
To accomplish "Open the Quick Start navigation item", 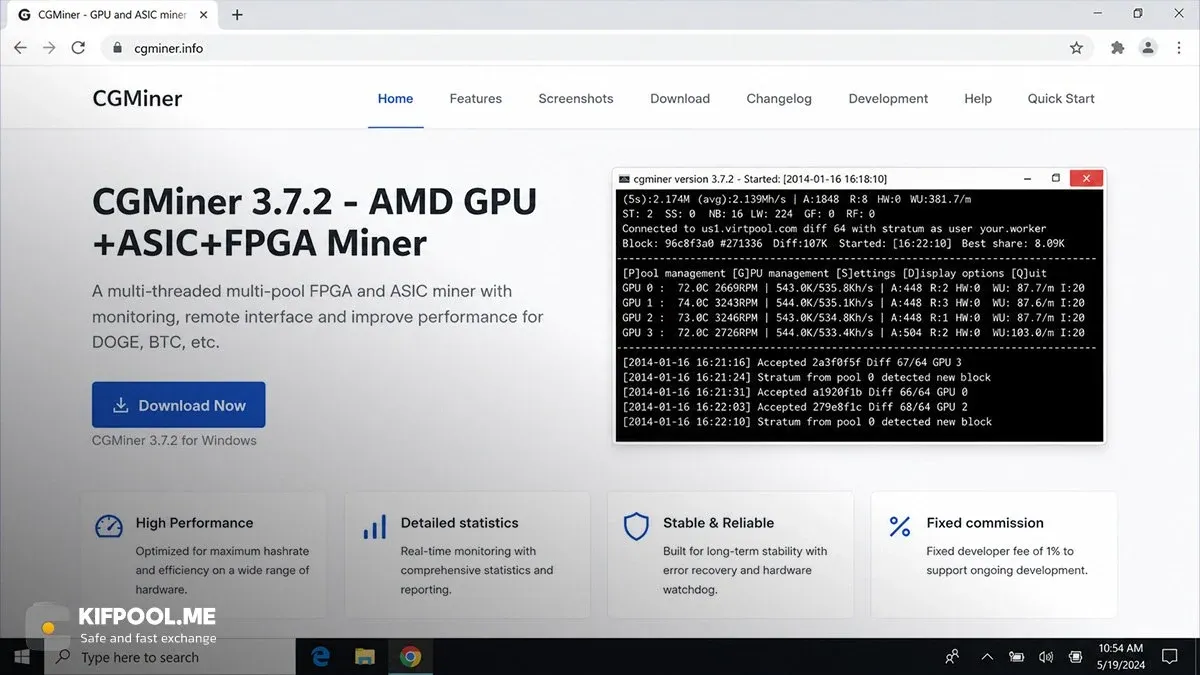I will 1061,98.
